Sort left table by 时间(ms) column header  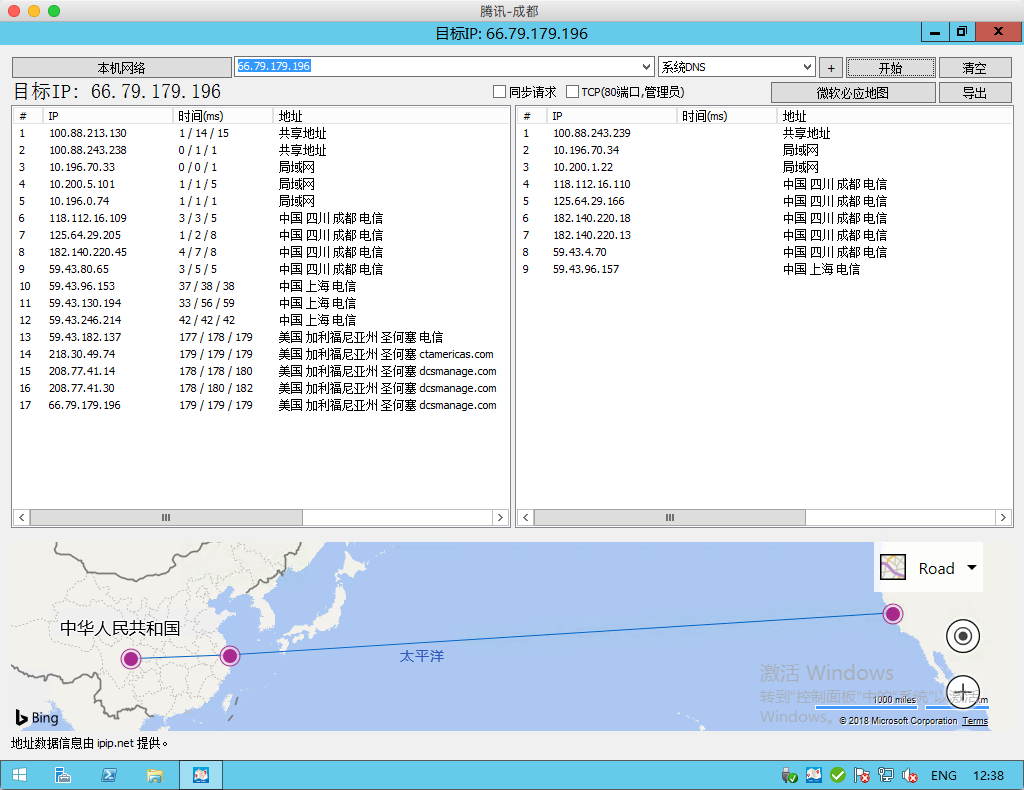pos(200,116)
